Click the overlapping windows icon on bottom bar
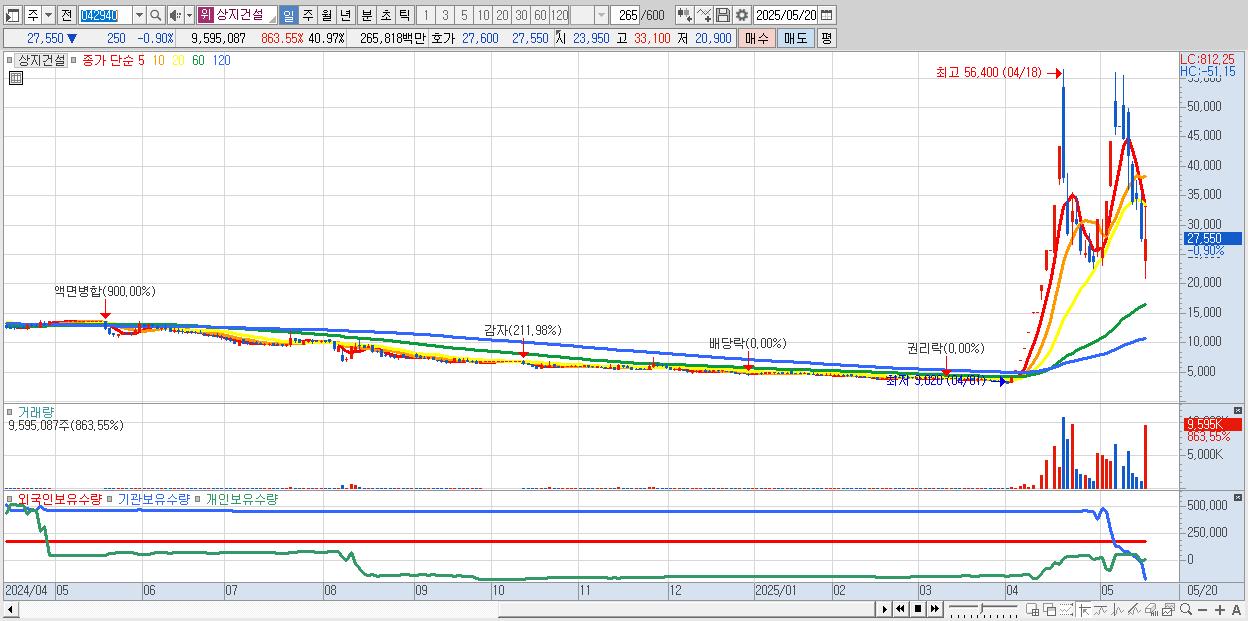 [1049, 609]
